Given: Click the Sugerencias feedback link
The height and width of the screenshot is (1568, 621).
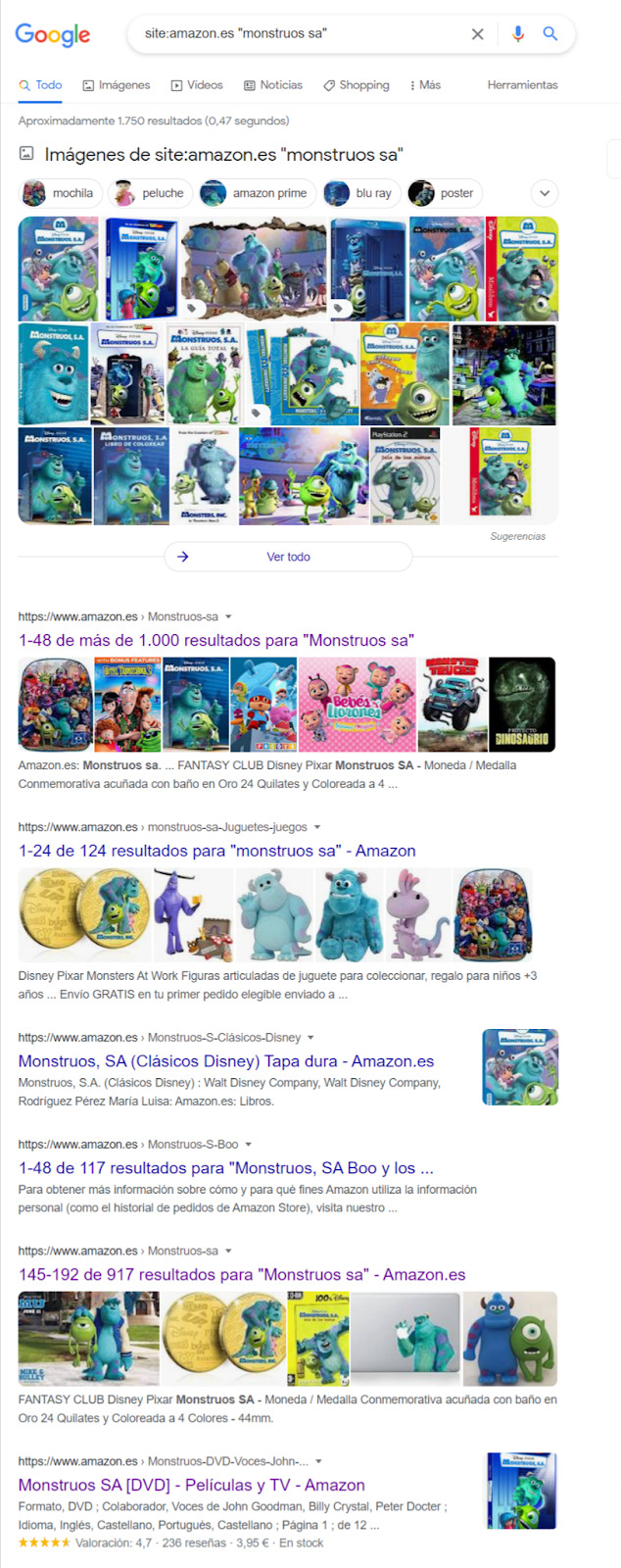Looking at the screenshot, I should pos(517,536).
